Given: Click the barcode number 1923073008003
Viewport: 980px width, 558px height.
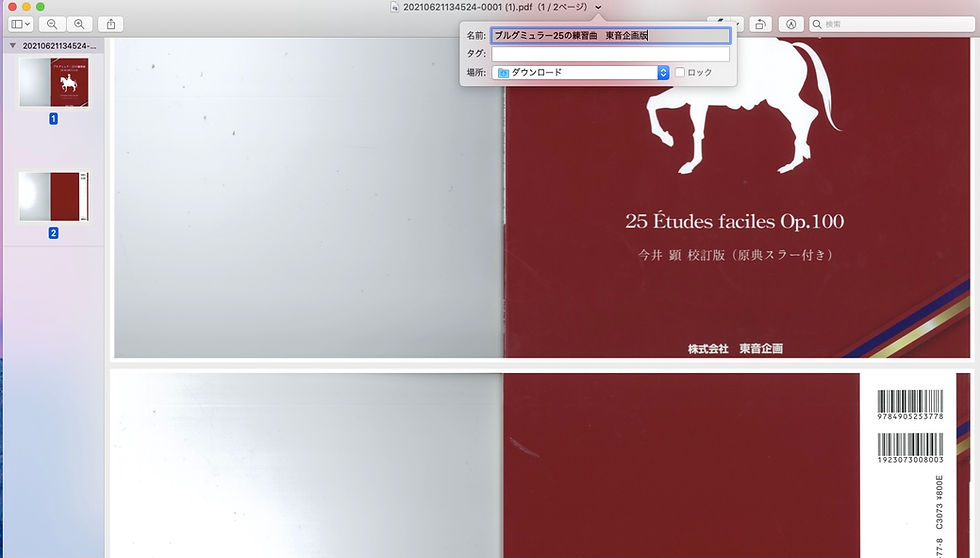Looking at the screenshot, I should (x=910, y=460).
